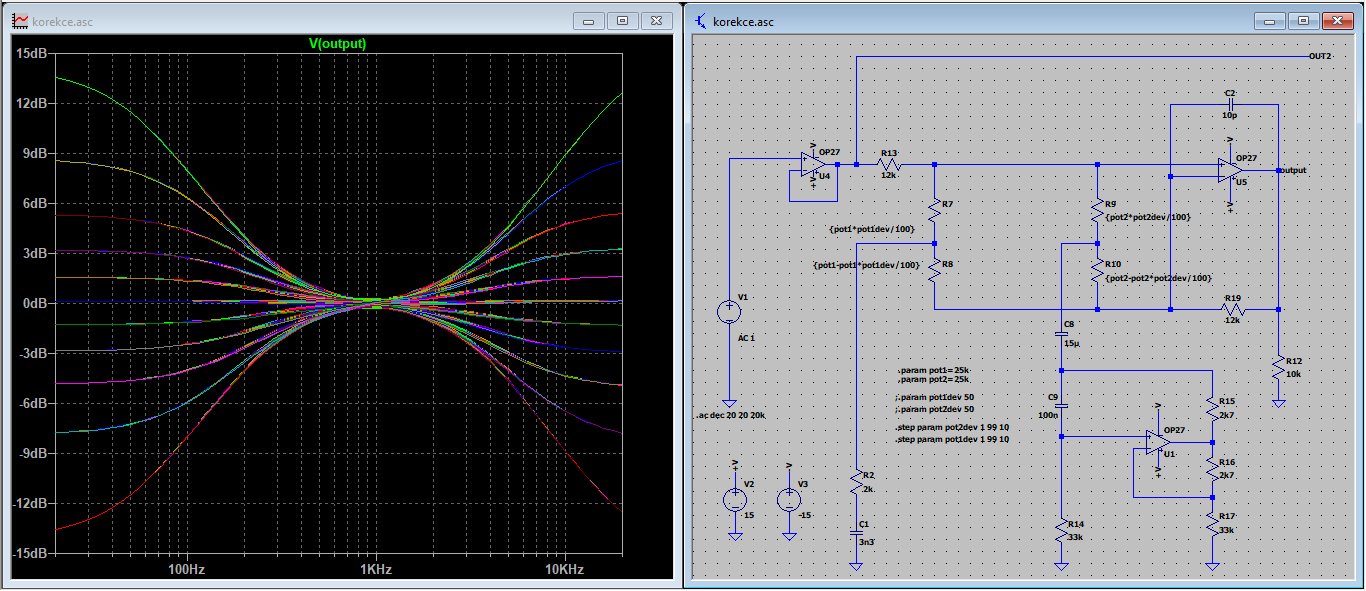
Task: Select resistor R15 2k7 symbol
Action: 1212,408
